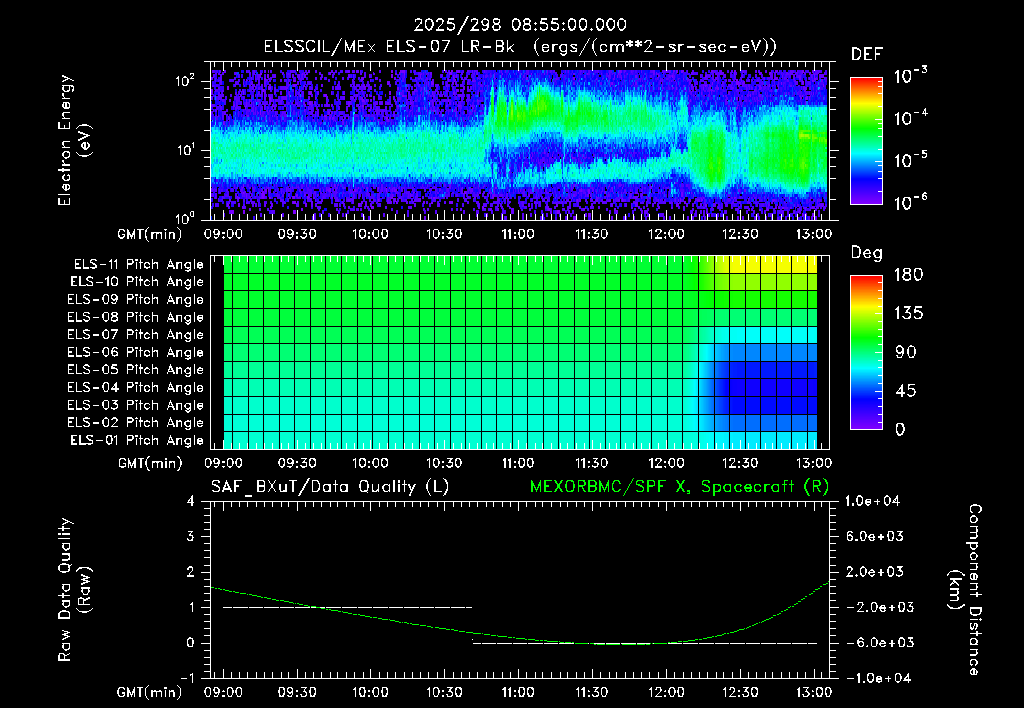The width and height of the screenshot is (1024, 708).
Task: Select the ELS-10 Pitch Angle row label
Action: pos(137,282)
